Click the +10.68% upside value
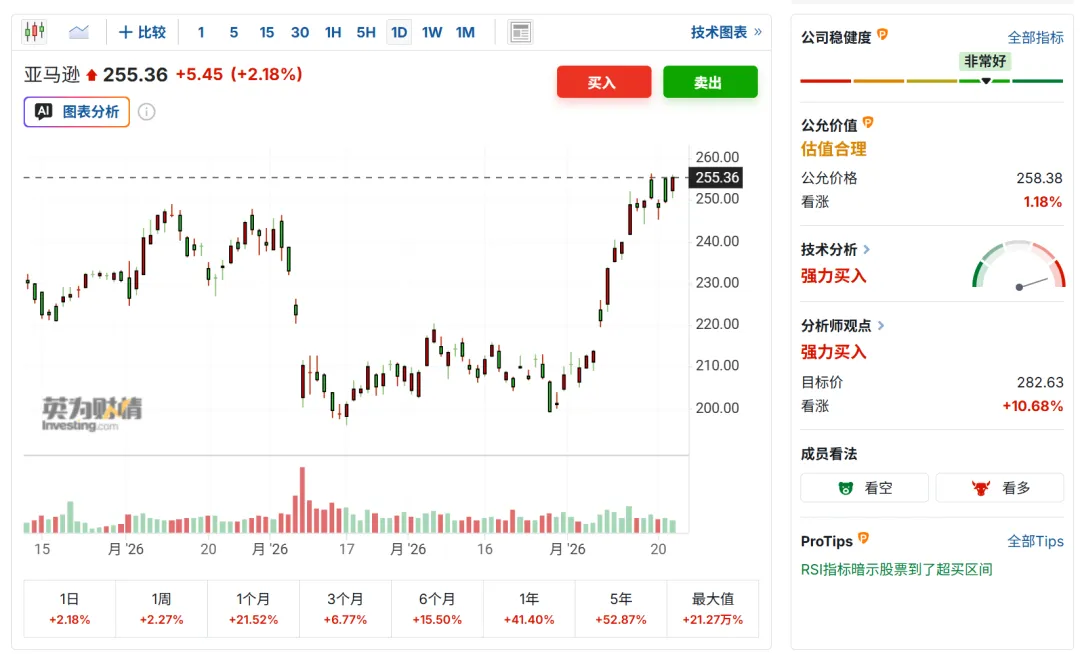 pyautogui.click(x=1032, y=406)
